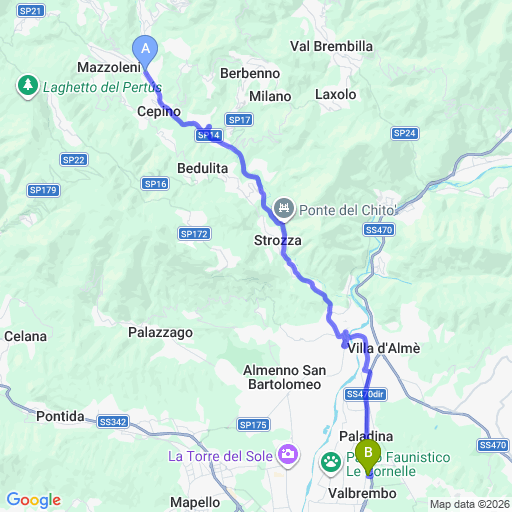512x512 pixels.
Task: Select Parco Faunistico Le Cornelle paw icon
Action: (331, 464)
